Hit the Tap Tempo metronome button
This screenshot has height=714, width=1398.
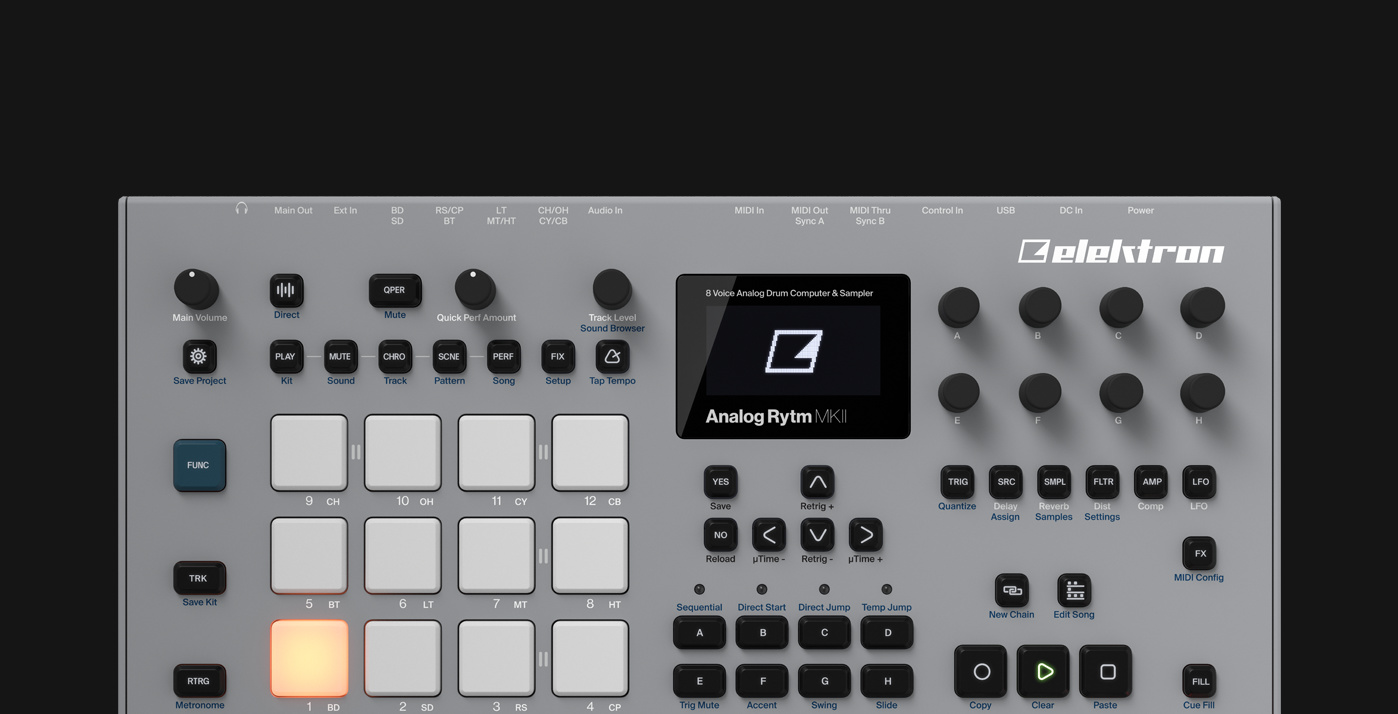point(612,356)
